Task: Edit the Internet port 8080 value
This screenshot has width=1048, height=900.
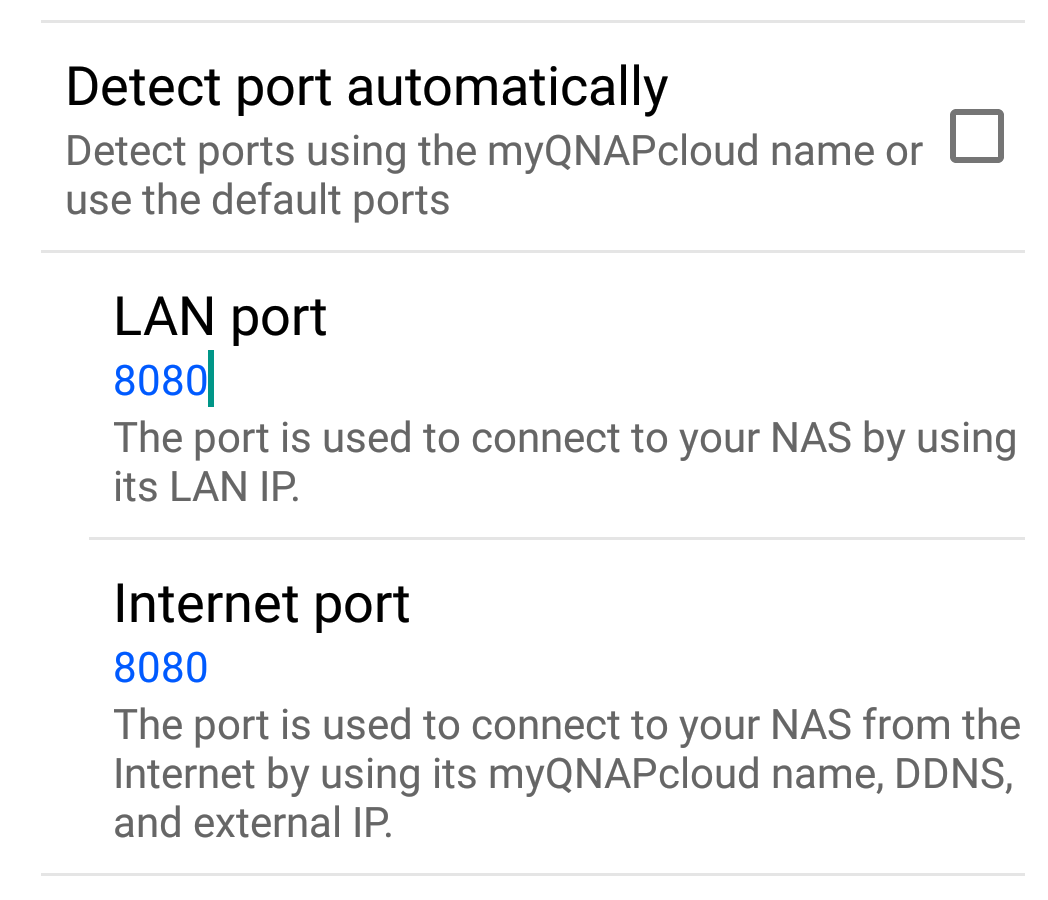Action: coord(160,668)
